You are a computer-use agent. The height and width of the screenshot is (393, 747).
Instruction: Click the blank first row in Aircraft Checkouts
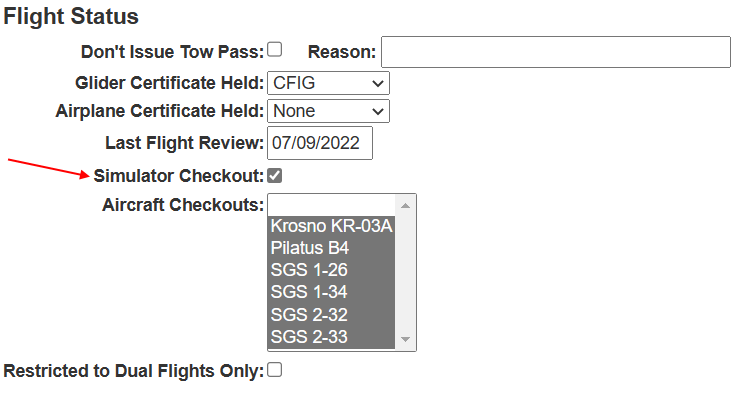(332, 205)
